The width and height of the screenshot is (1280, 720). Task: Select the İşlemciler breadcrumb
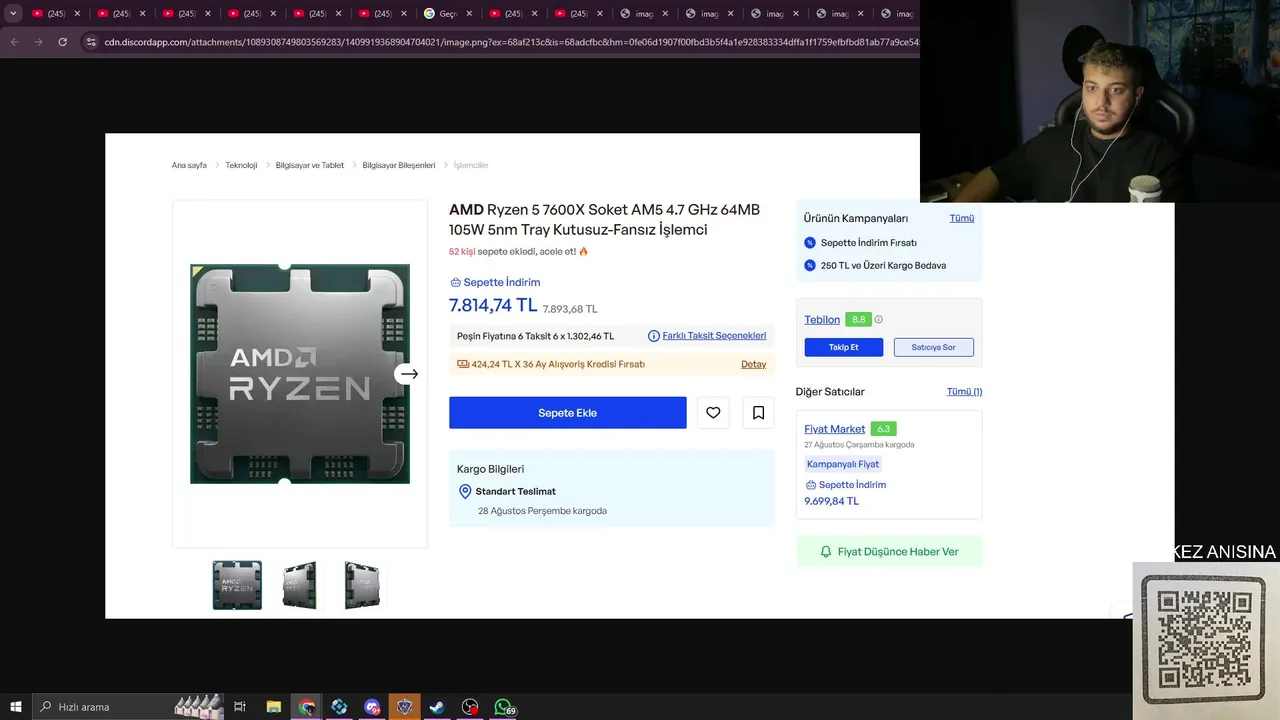471,165
